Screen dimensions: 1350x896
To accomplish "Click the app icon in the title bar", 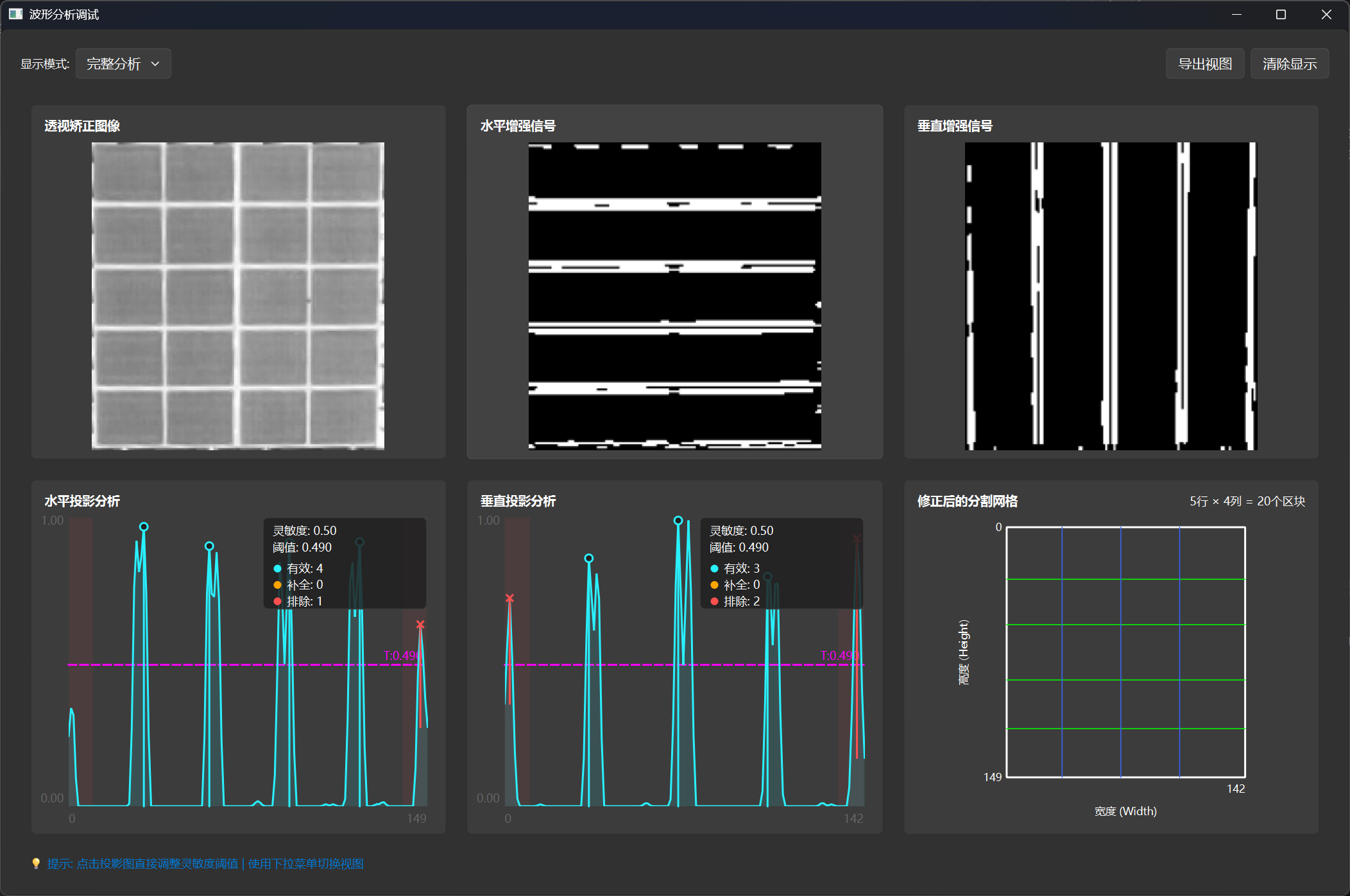I will (15, 14).
